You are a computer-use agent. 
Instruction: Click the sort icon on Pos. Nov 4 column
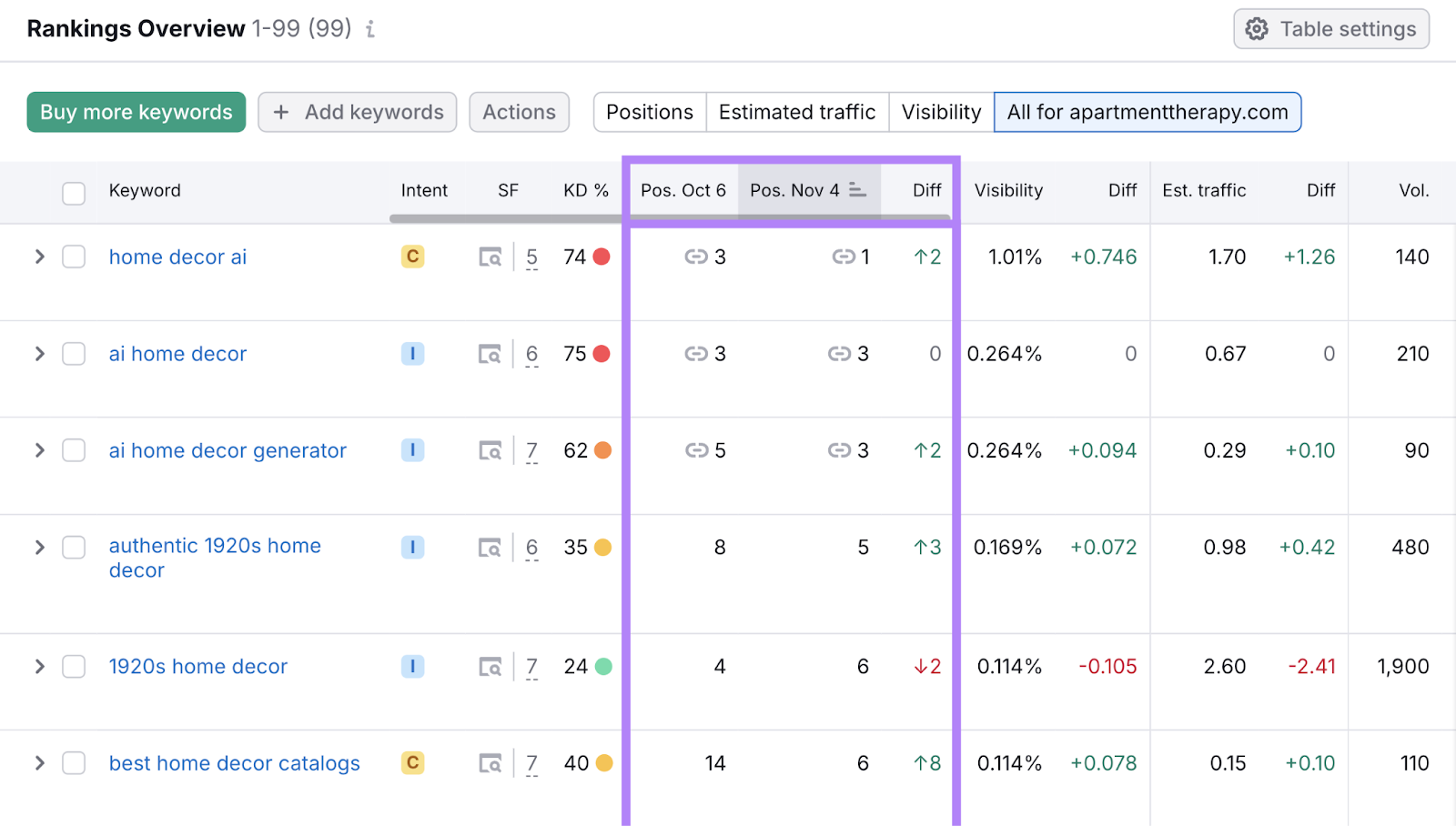856,190
